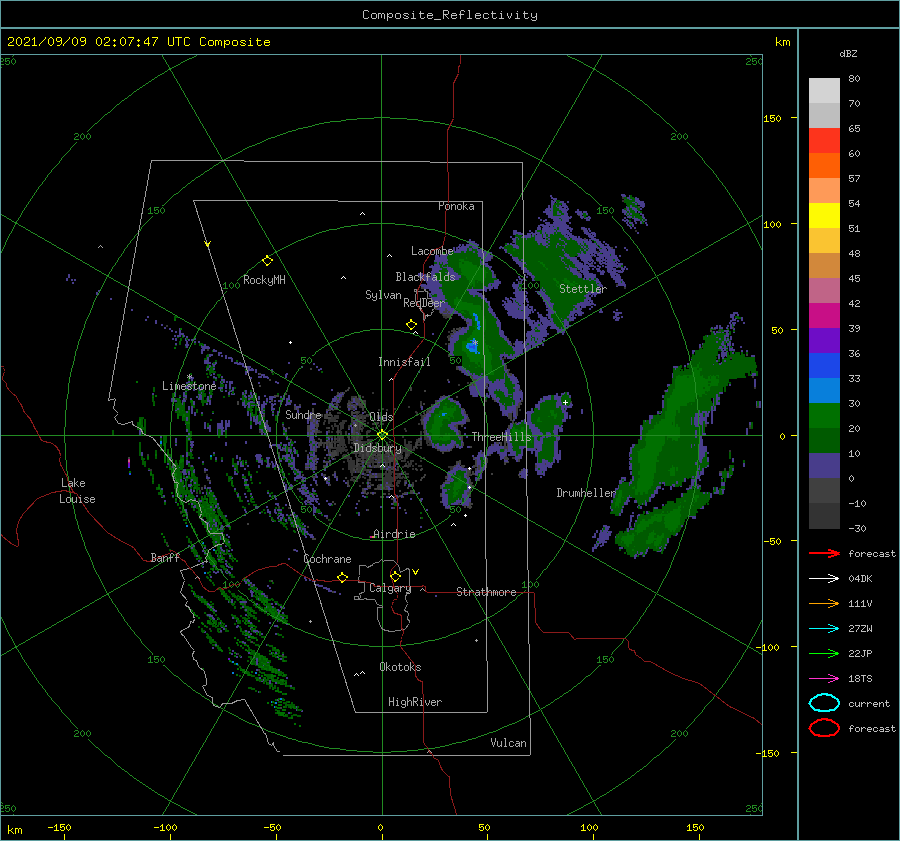
Task: Click the yellow station marker near RockyMH
Action: 267,261
